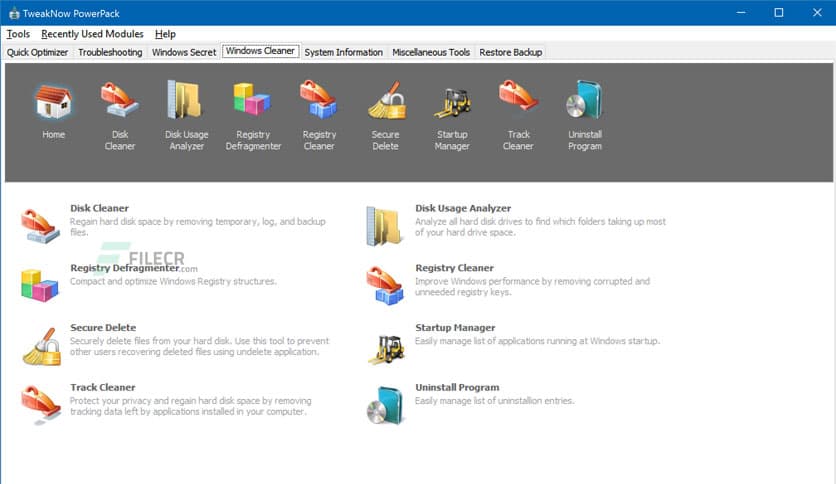Click Uninstall Program disc icon in list
Viewport: 836px width, 484px height.
point(385,406)
